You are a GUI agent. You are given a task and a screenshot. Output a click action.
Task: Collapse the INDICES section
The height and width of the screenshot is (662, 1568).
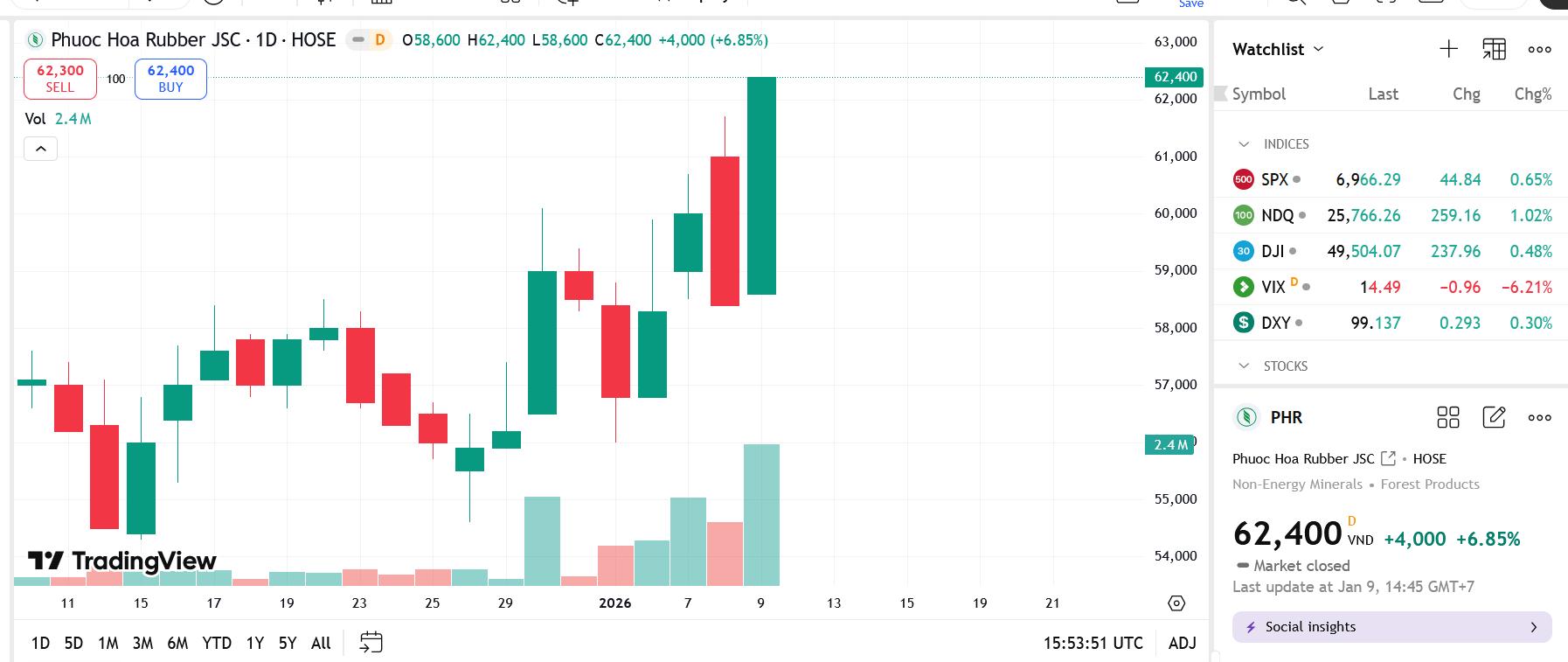(1245, 143)
